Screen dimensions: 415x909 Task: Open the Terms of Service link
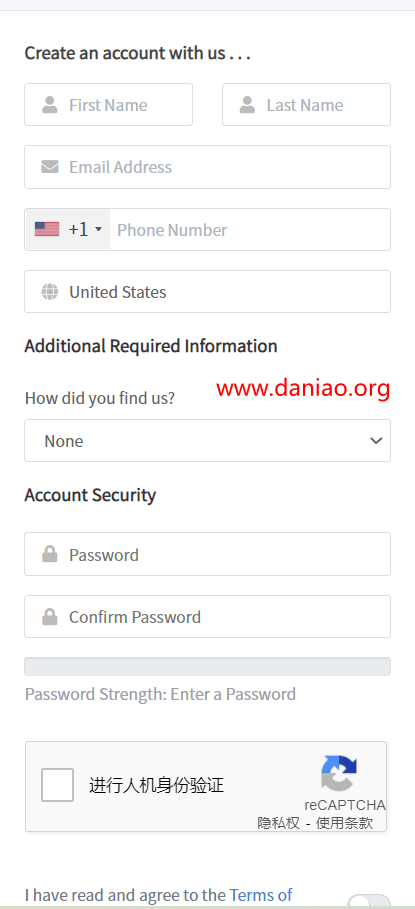(261, 895)
